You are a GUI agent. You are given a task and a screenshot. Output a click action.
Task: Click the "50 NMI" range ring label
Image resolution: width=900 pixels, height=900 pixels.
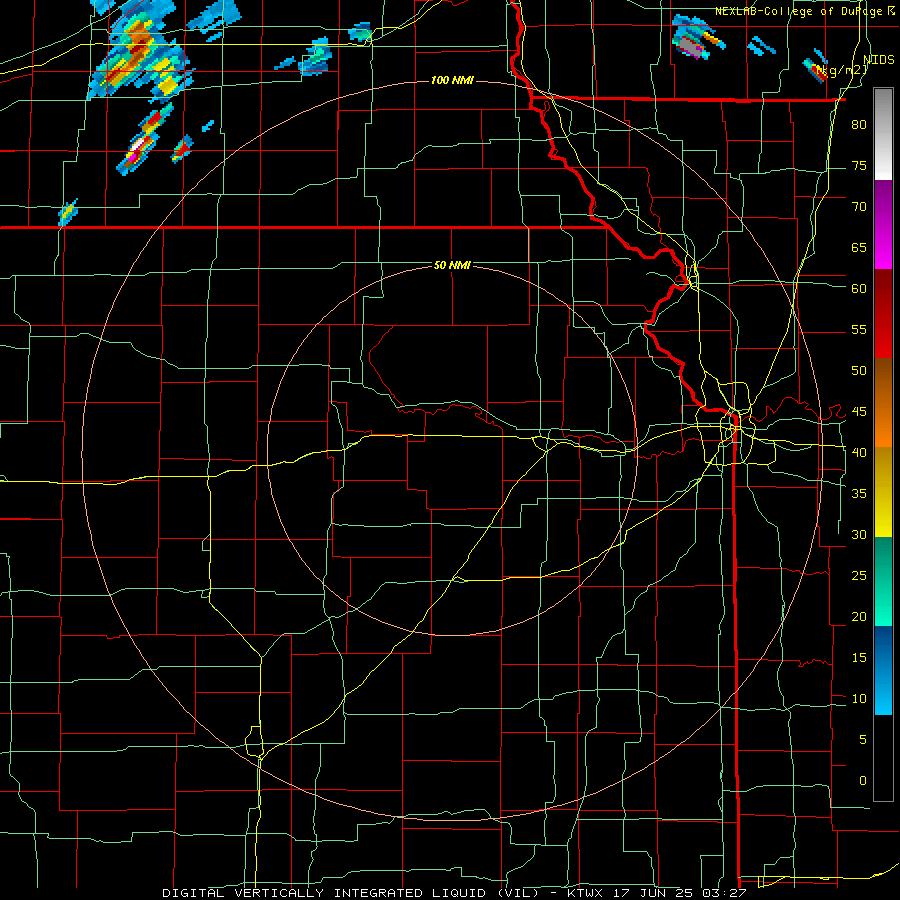click(452, 265)
